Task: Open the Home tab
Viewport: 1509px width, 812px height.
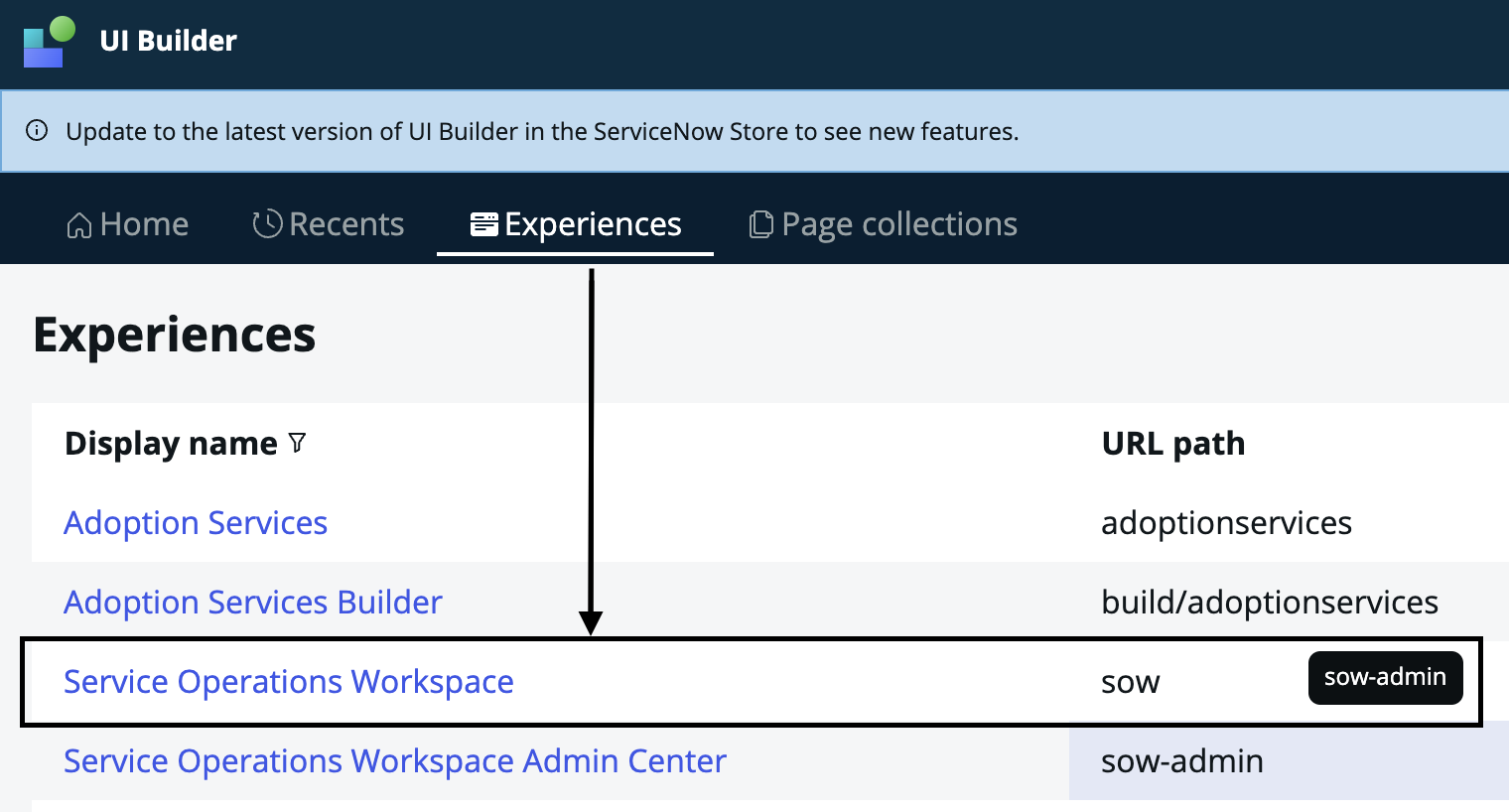Action: coord(127,224)
